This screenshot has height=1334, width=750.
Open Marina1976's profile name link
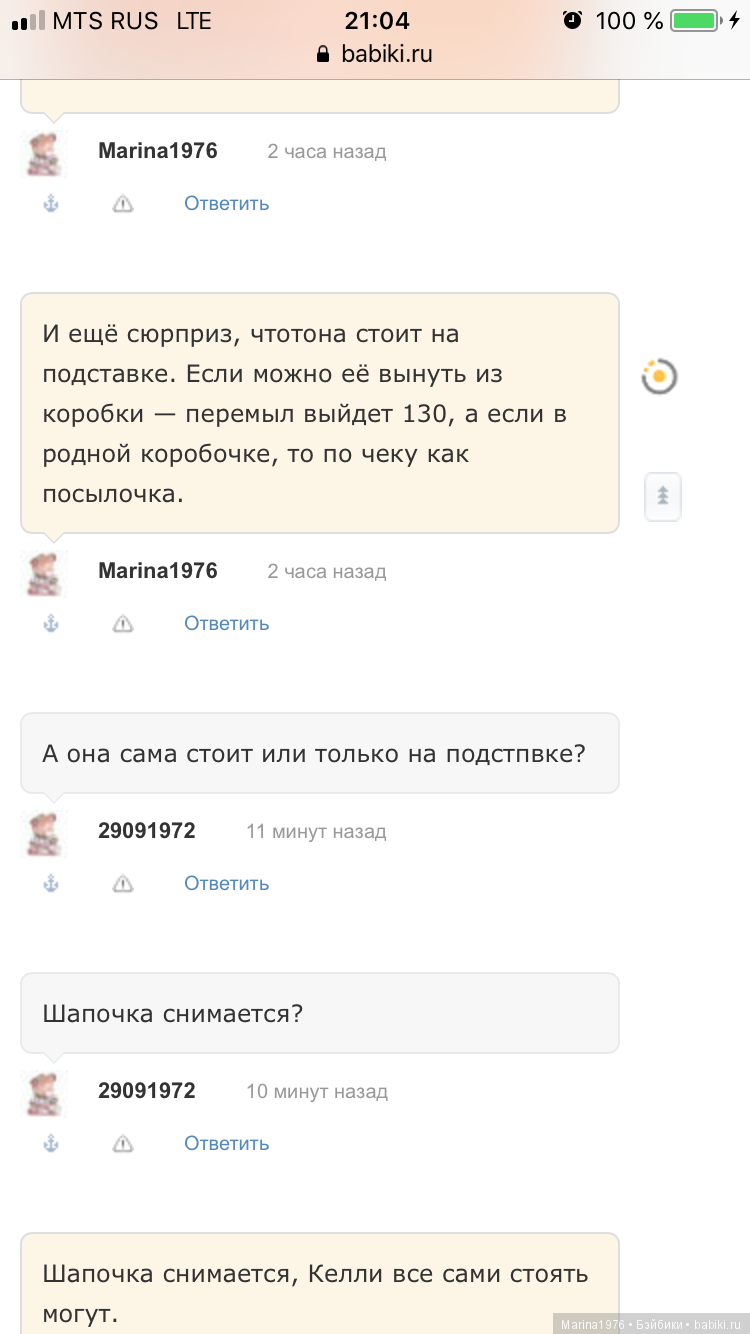[x=157, y=150]
